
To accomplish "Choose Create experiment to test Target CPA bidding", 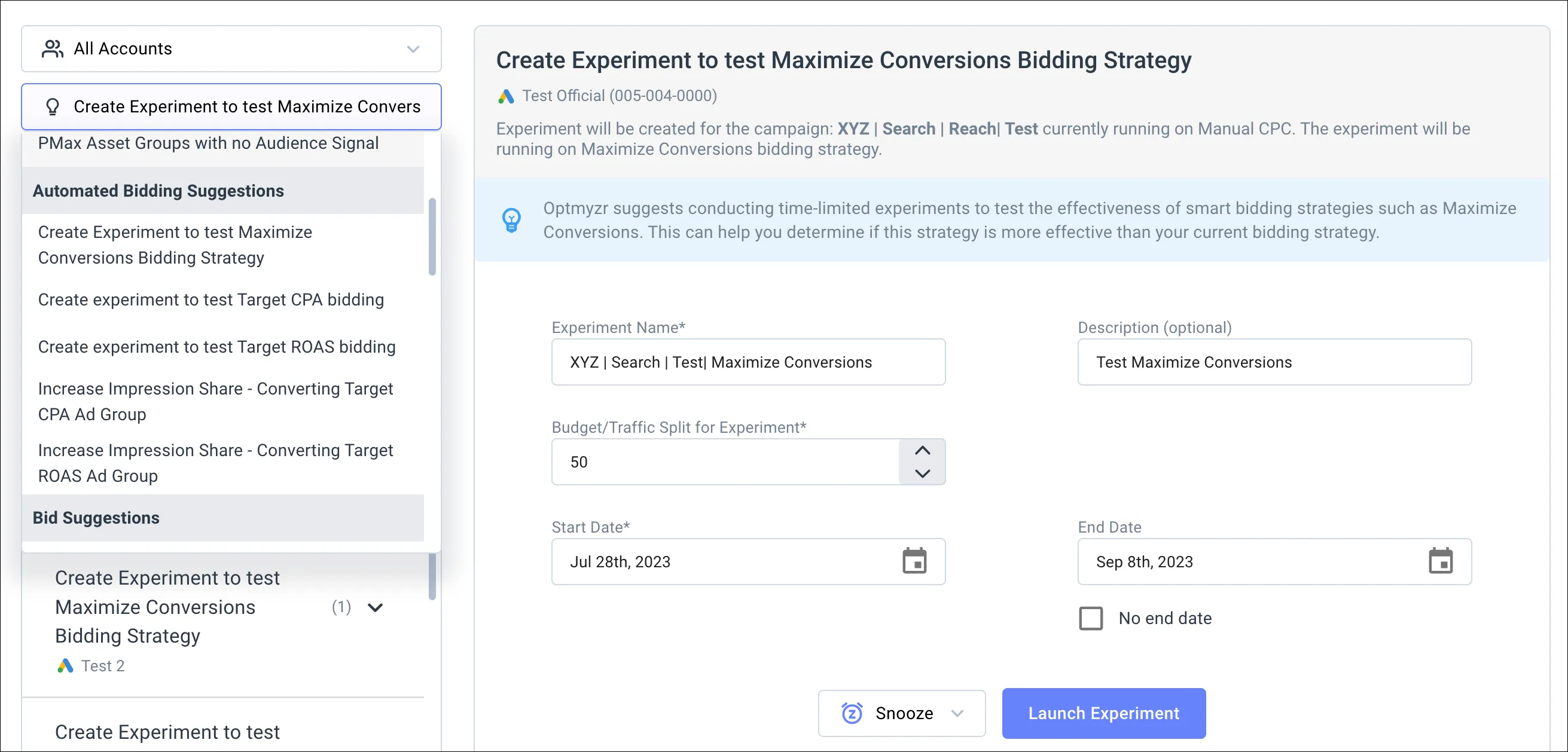I will tap(223, 300).
